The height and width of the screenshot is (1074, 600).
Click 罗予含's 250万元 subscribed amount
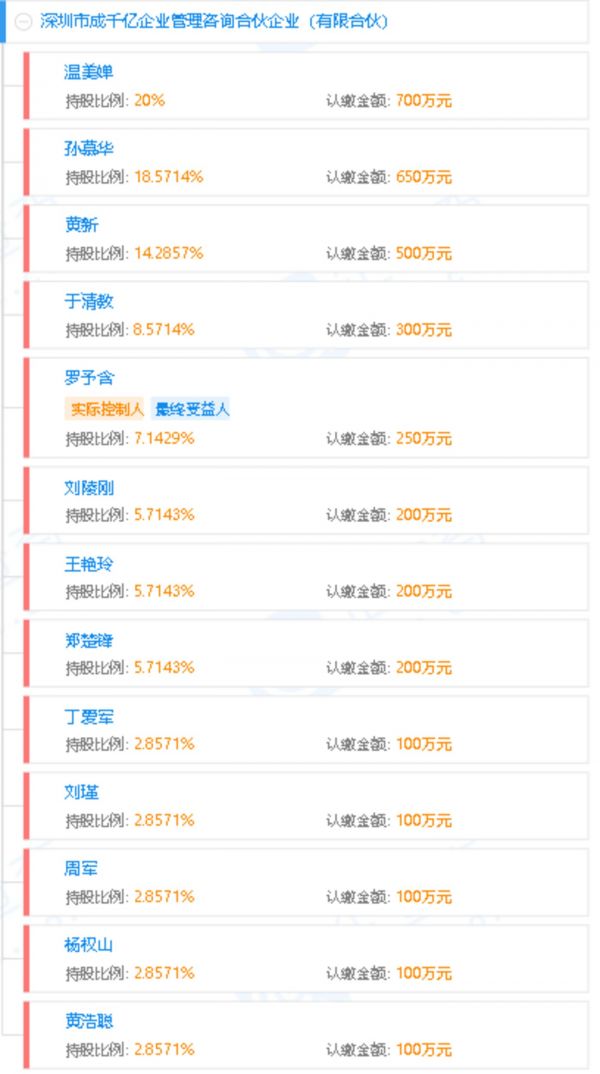pos(424,438)
